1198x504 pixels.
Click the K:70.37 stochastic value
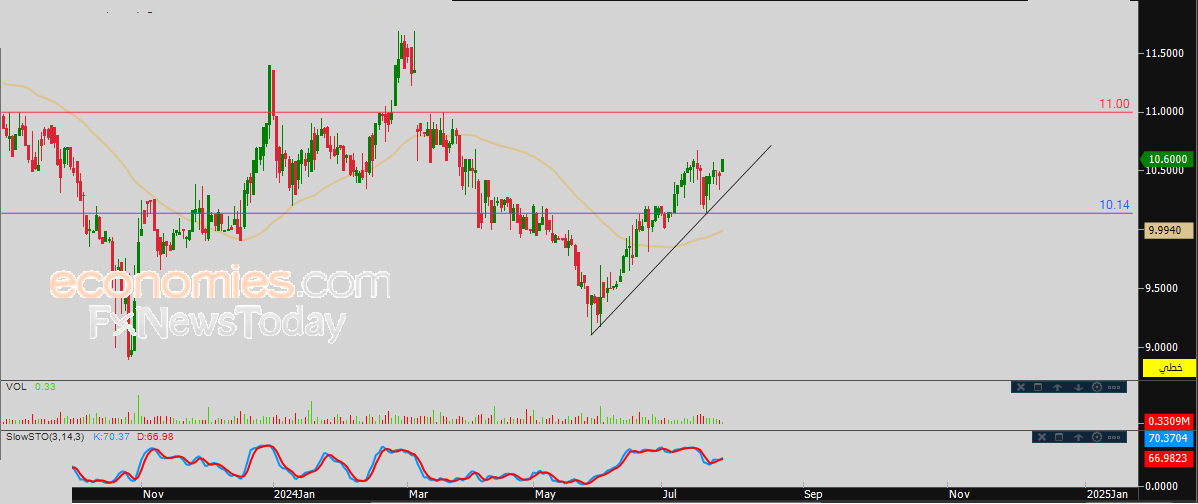(x=113, y=436)
